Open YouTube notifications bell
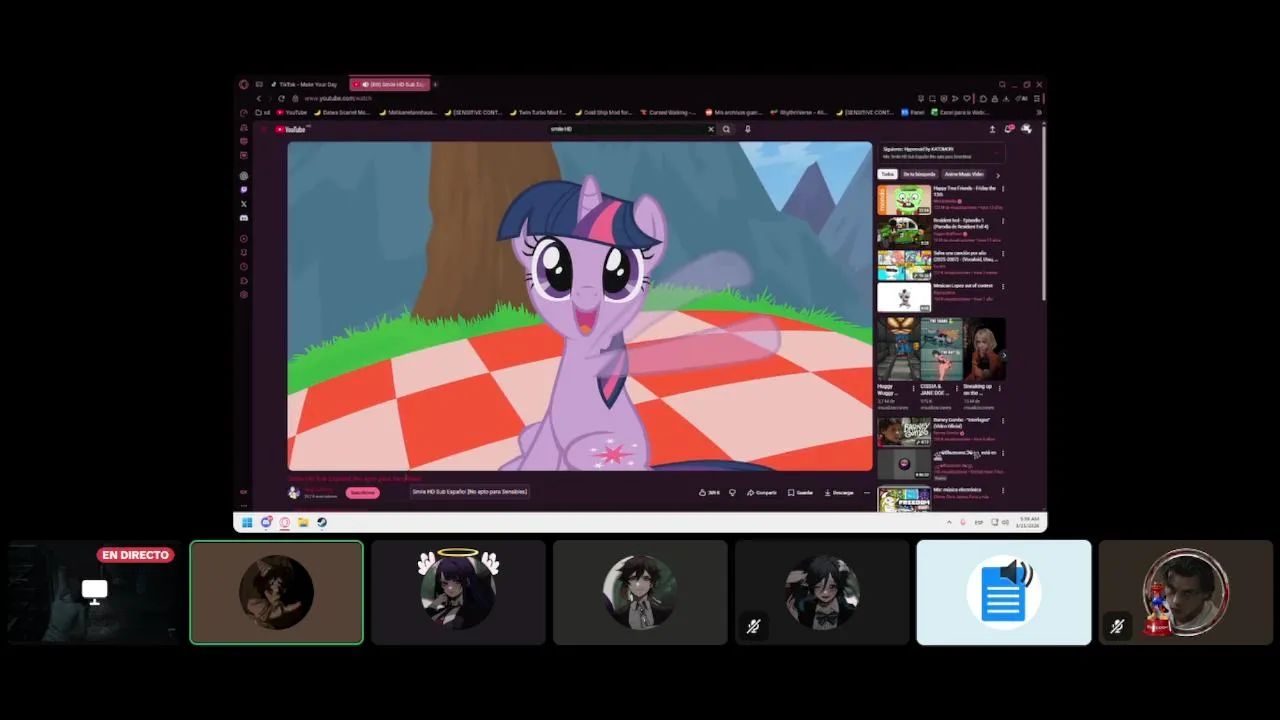 click(1009, 129)
